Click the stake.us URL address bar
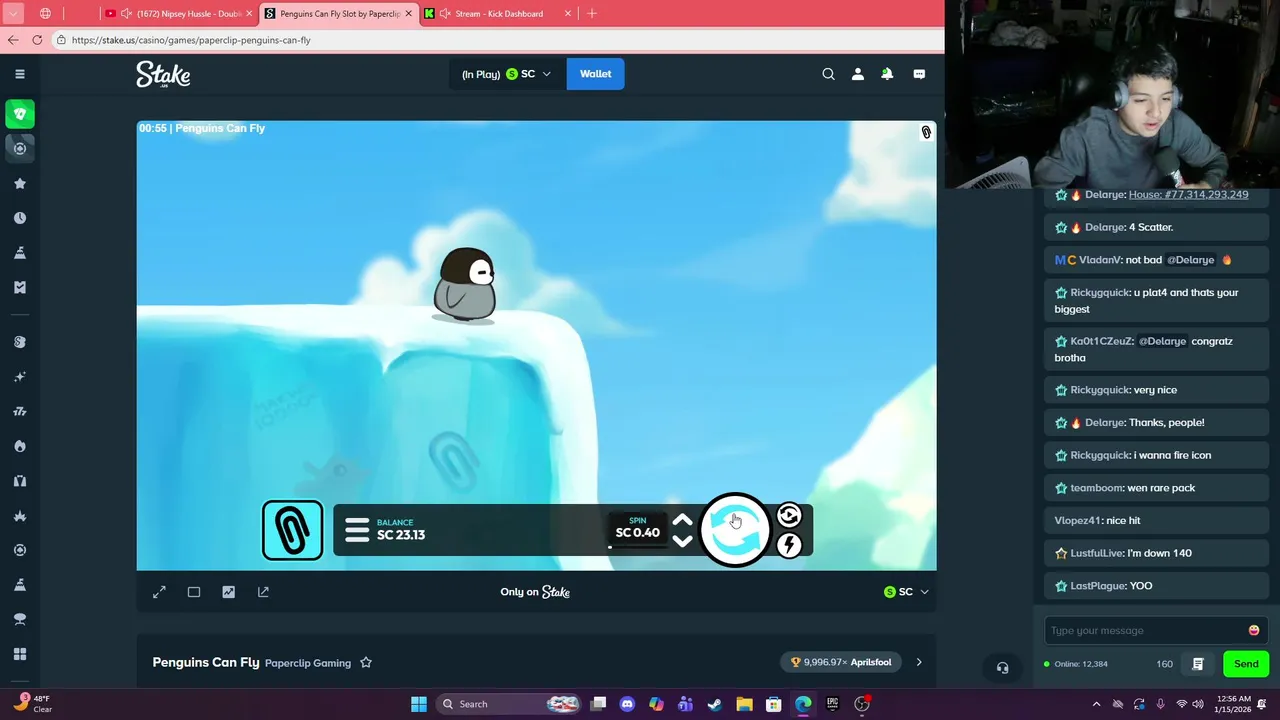This screenshot has height=720, width=1280. 495,40
